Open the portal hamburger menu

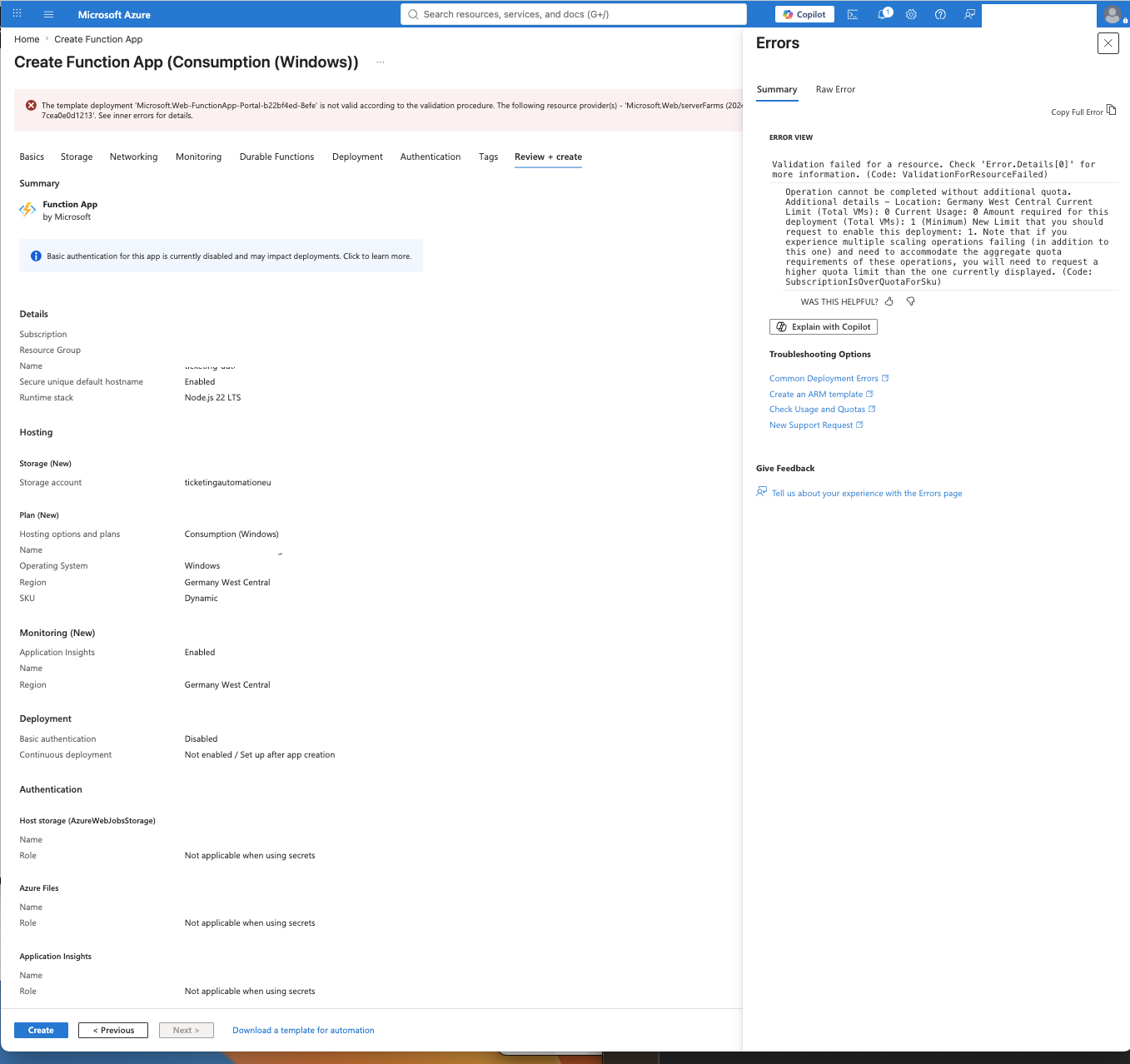click(x=48, y=14)
